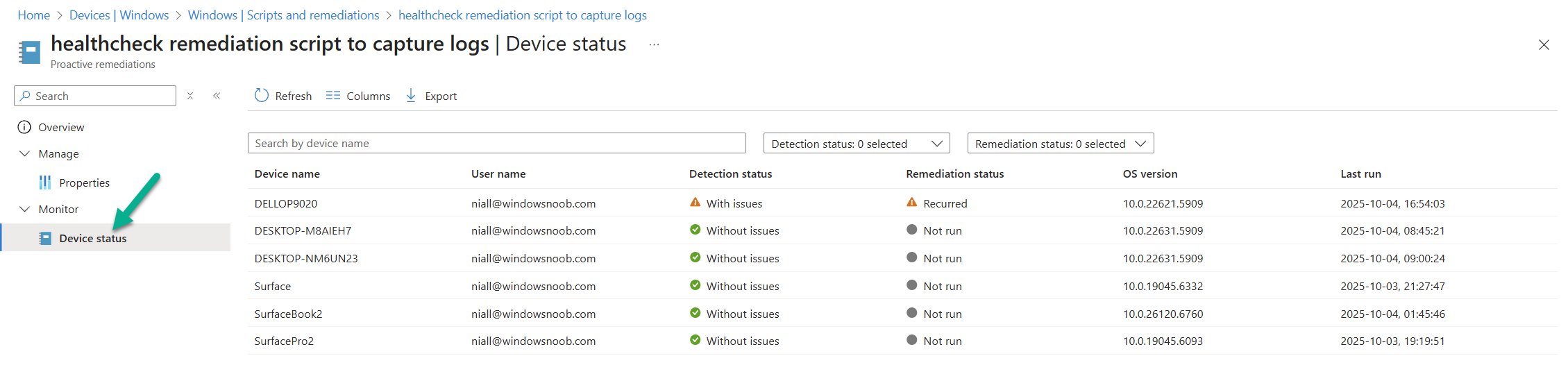The image size is (1568, 390).
Task: Collapse the Manage section
Action: 25,153
